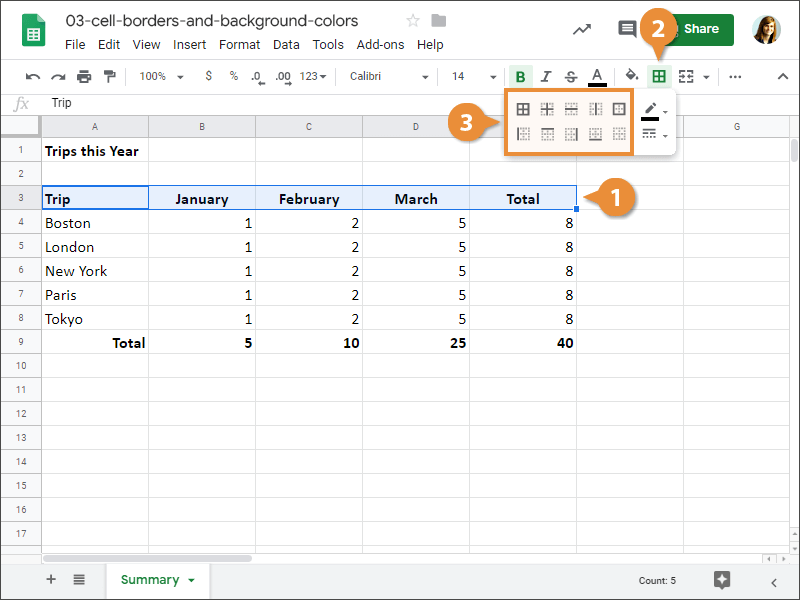Open the merge cells type dropdown arrow
This screenshot has height=600, width=800.
click(x=707, y=77)
